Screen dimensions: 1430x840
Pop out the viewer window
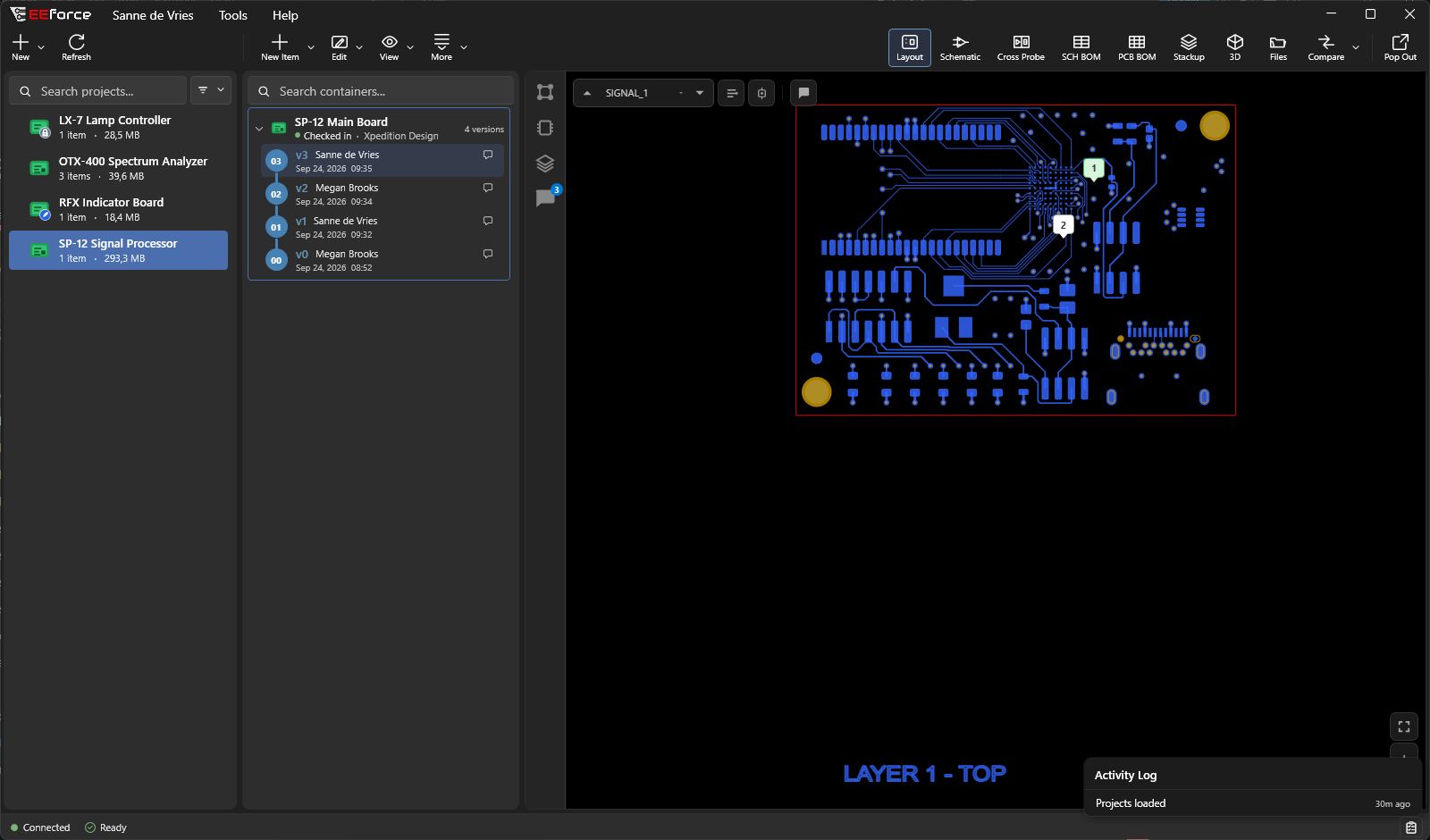(x=1401, y=47)
